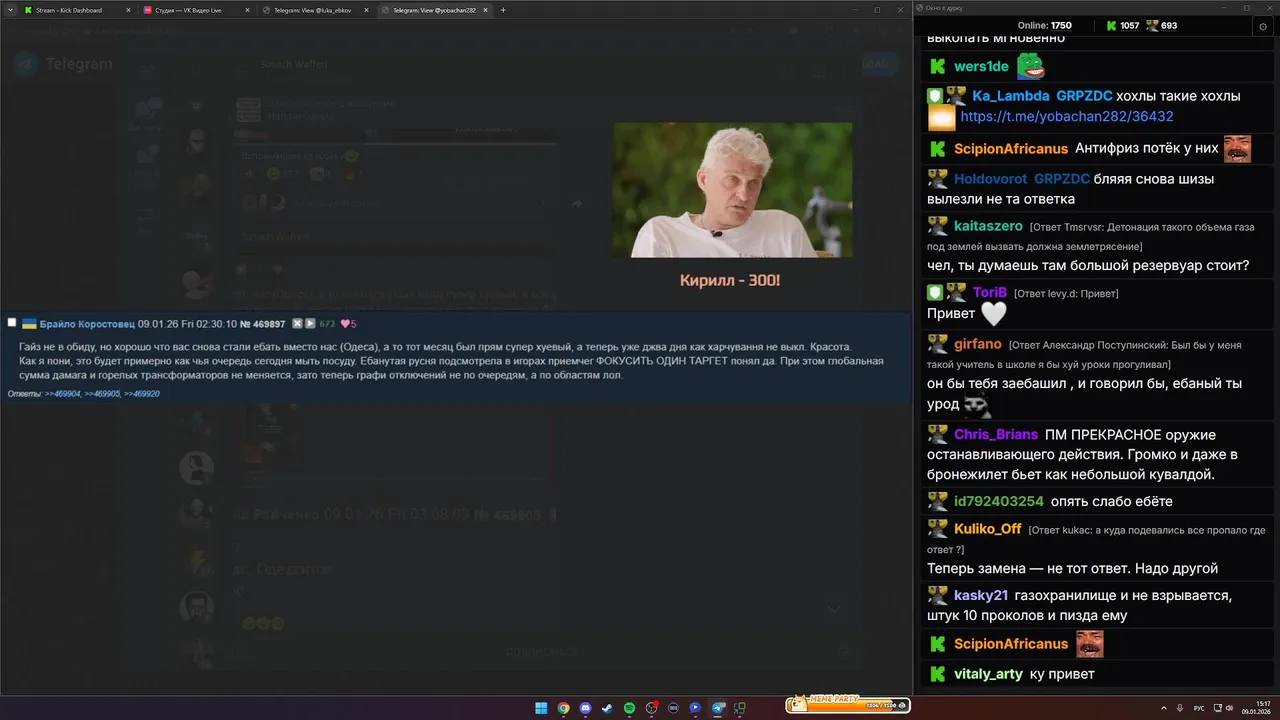Click Meme Party progress bar widget
1280x720 pixels.
tap(847, 704)
